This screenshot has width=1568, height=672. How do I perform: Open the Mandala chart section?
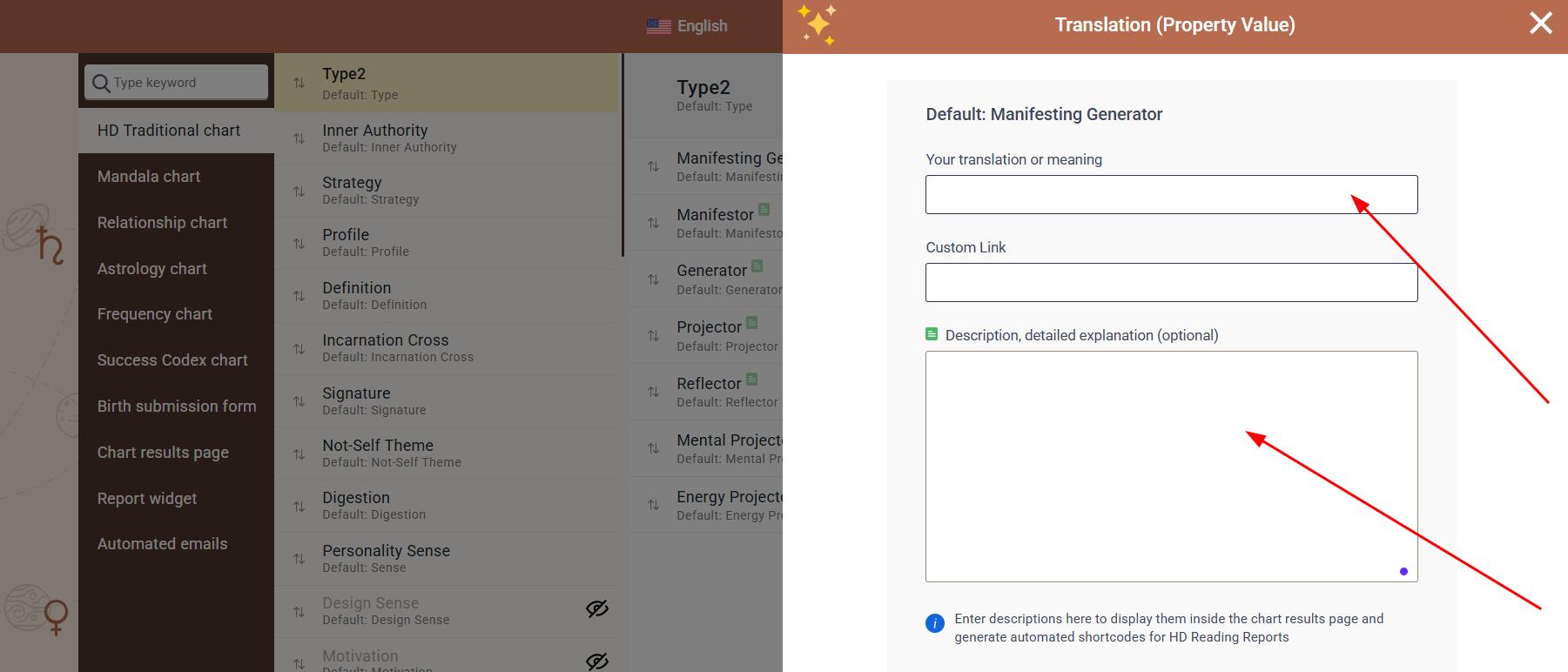[x=149, y=177]
